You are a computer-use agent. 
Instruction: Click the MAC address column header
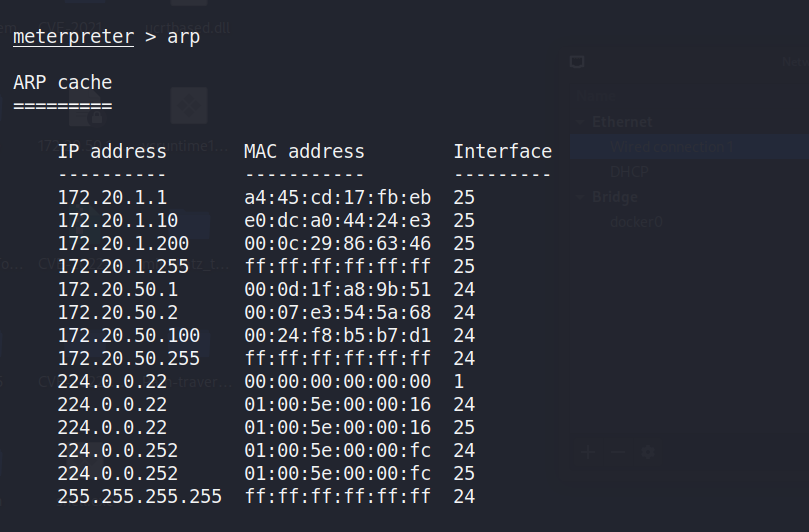[304, 152]
